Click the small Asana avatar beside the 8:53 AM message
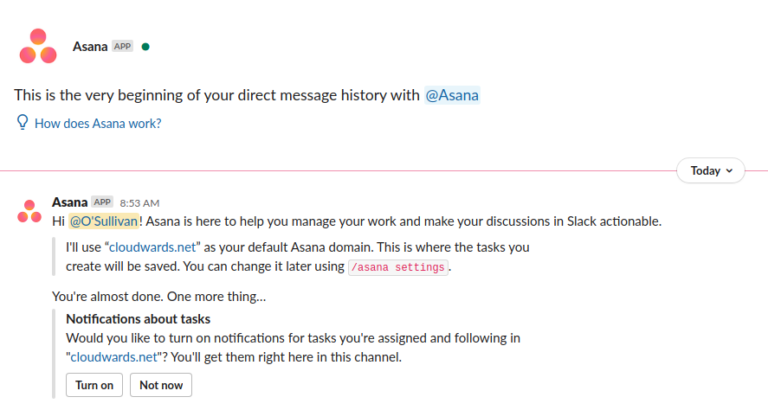The image size is (768, 410). pos(29,211)
